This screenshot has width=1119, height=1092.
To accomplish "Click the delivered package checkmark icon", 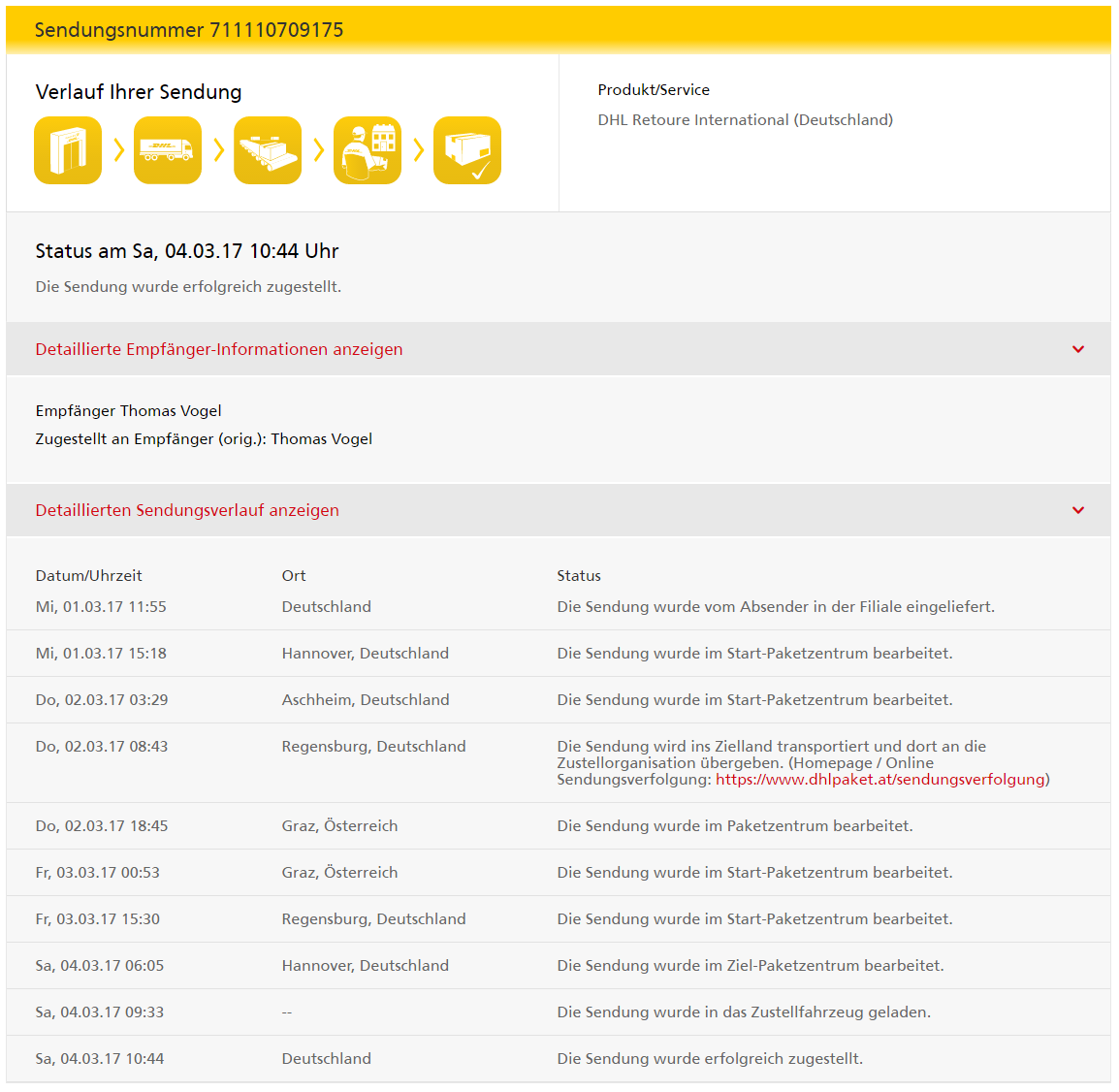I will tap(467, 150).
